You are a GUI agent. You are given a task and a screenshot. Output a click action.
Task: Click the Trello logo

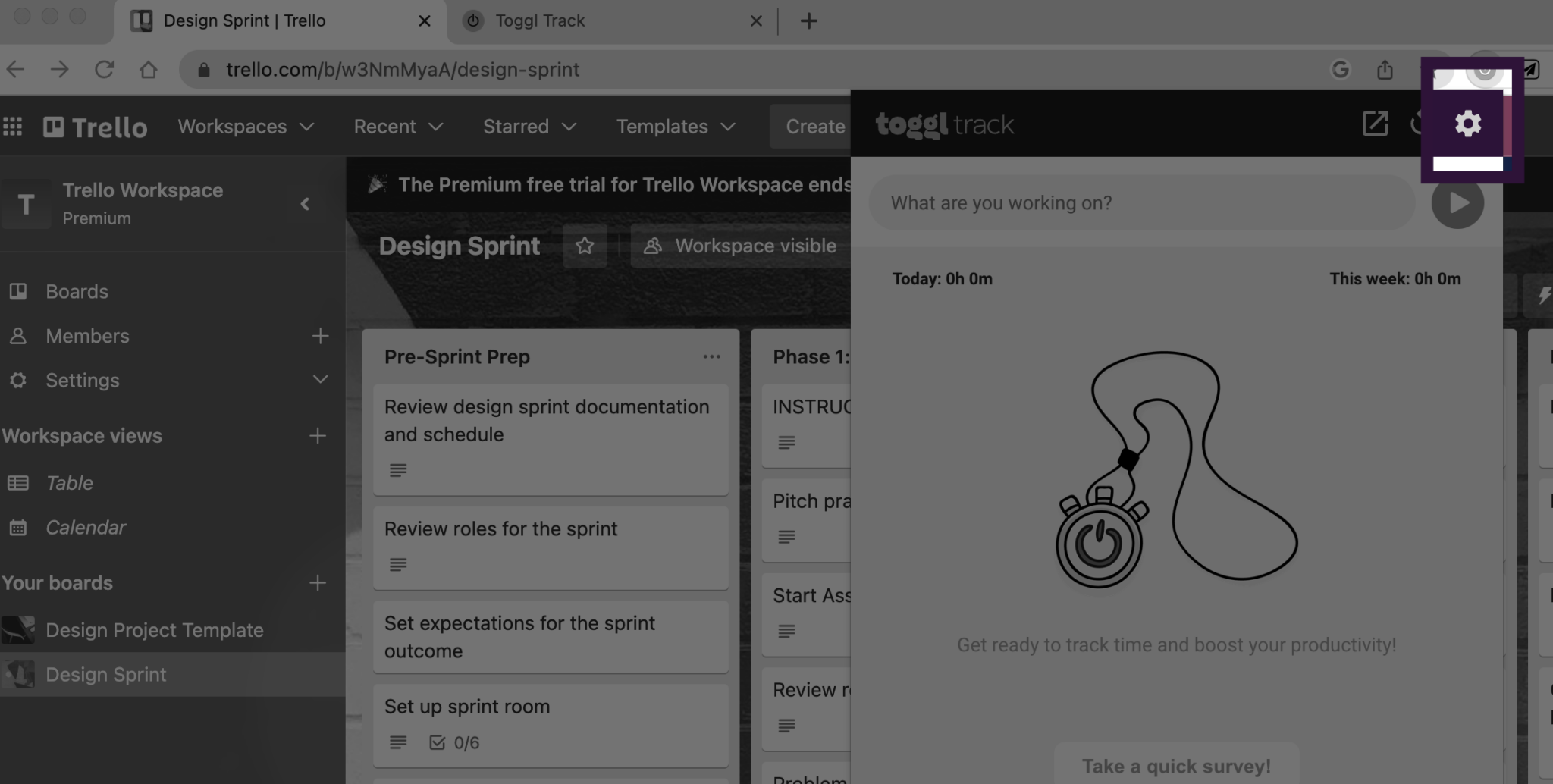(95, 126)
